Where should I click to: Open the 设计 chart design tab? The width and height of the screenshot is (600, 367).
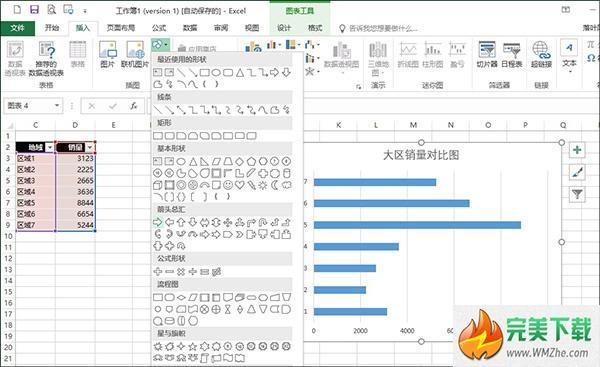[x=284, y=28]
